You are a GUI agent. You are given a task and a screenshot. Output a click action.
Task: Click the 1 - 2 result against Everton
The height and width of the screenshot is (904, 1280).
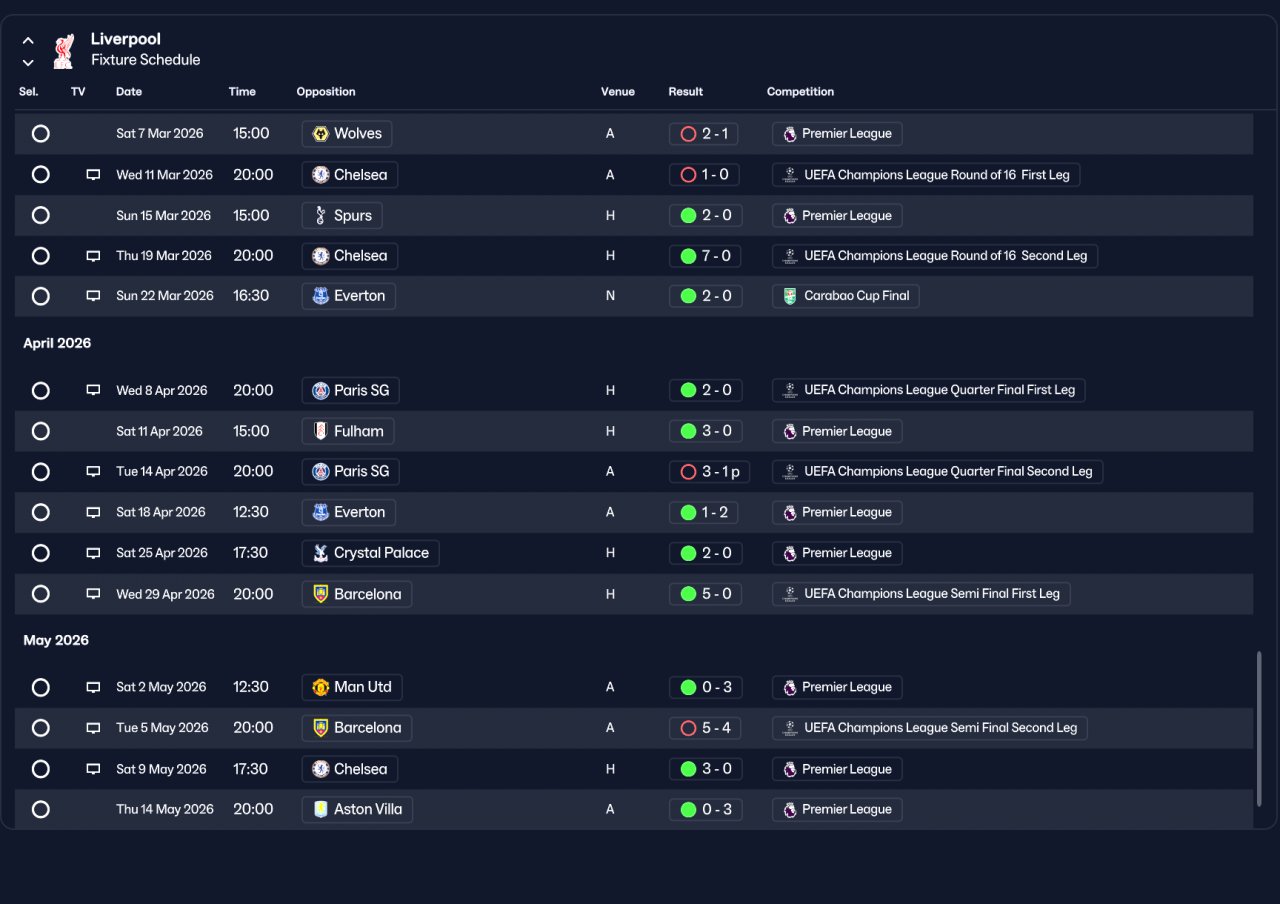(706, 512)
